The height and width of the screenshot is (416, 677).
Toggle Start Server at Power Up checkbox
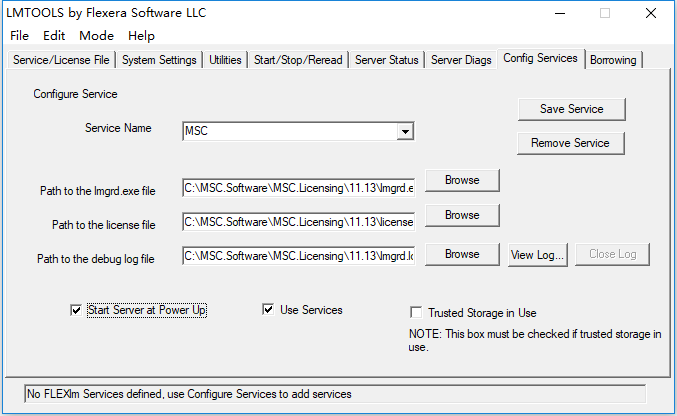[x=76, y=310]
